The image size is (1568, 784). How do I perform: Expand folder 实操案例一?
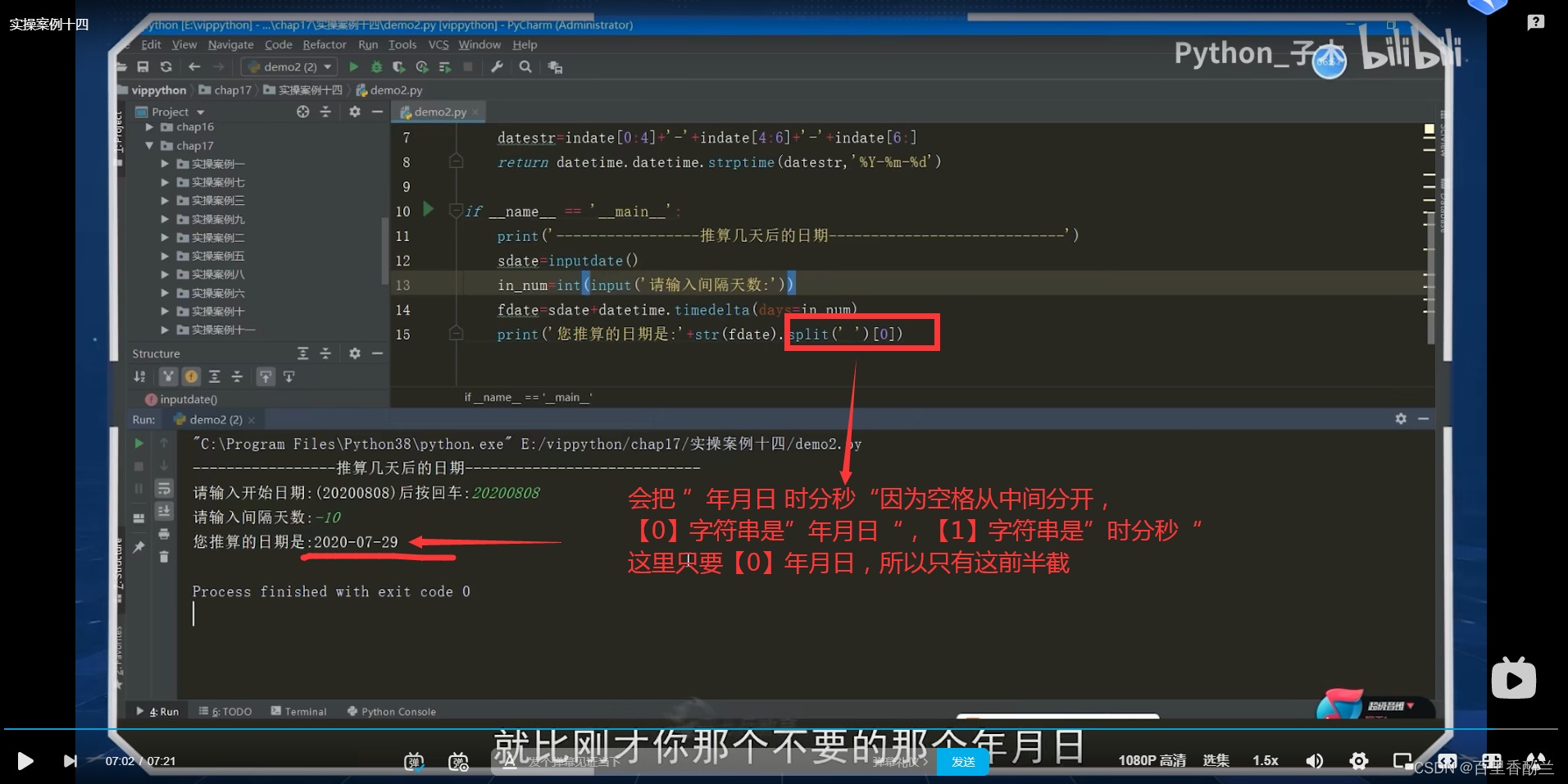coord(165,164)
